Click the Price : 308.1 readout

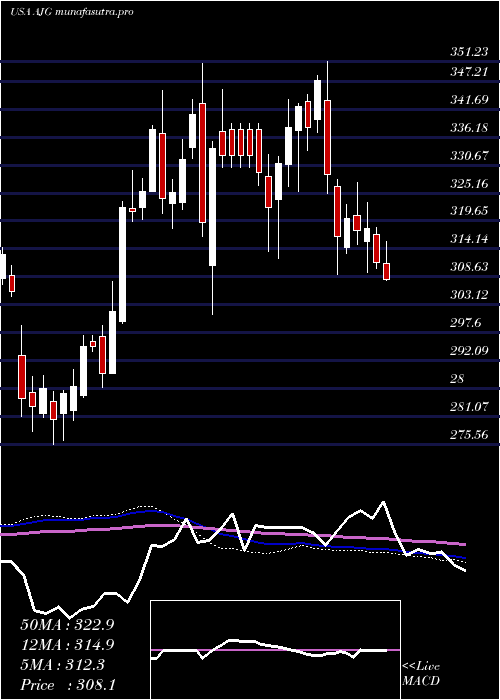(x=67, y=685)
